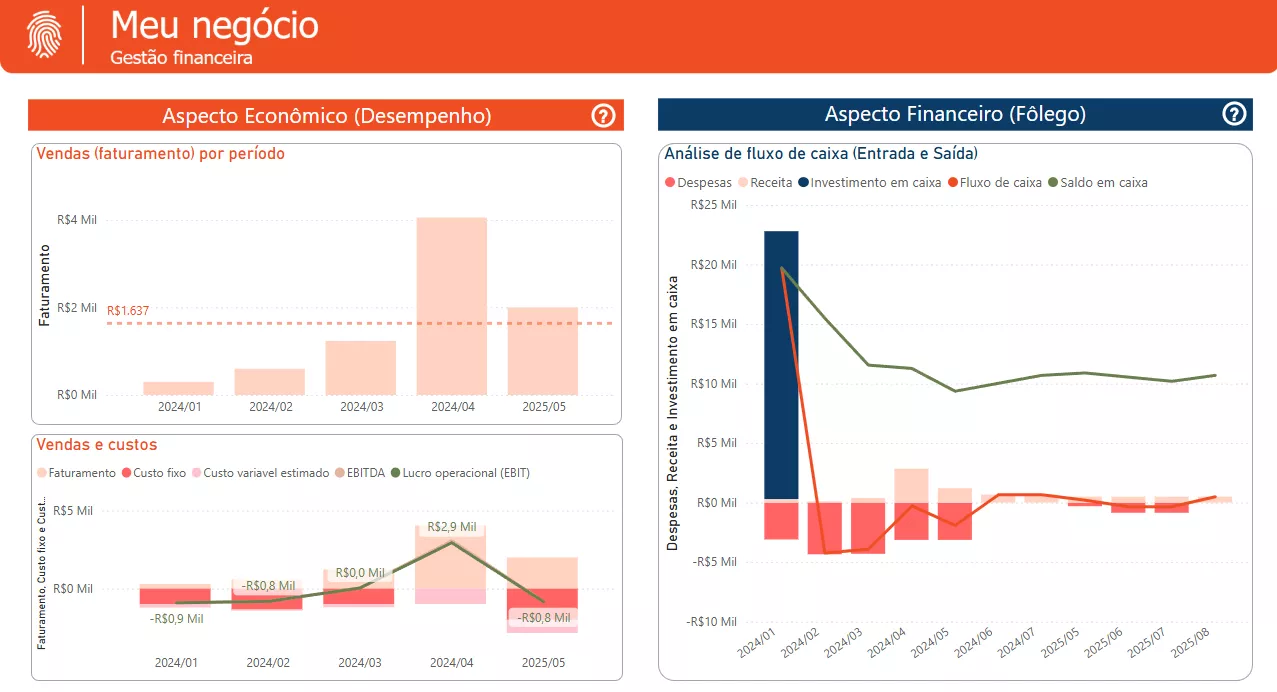Click the 2024/04 revenue bar in cash flow chart
This screenshot has height=692, width=1277.
911,485
